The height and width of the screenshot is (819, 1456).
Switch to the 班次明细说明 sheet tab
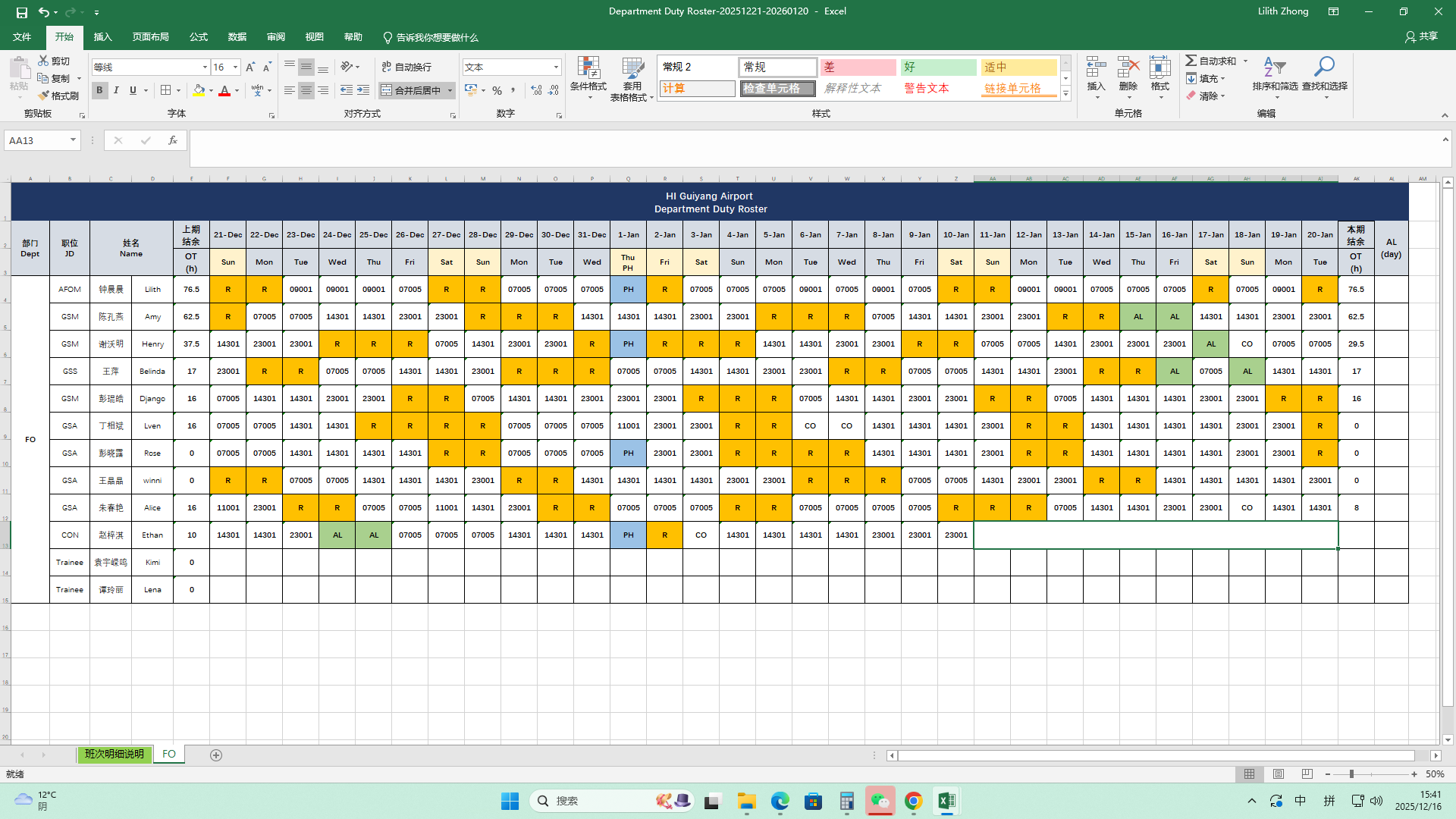tap(114, 754)
